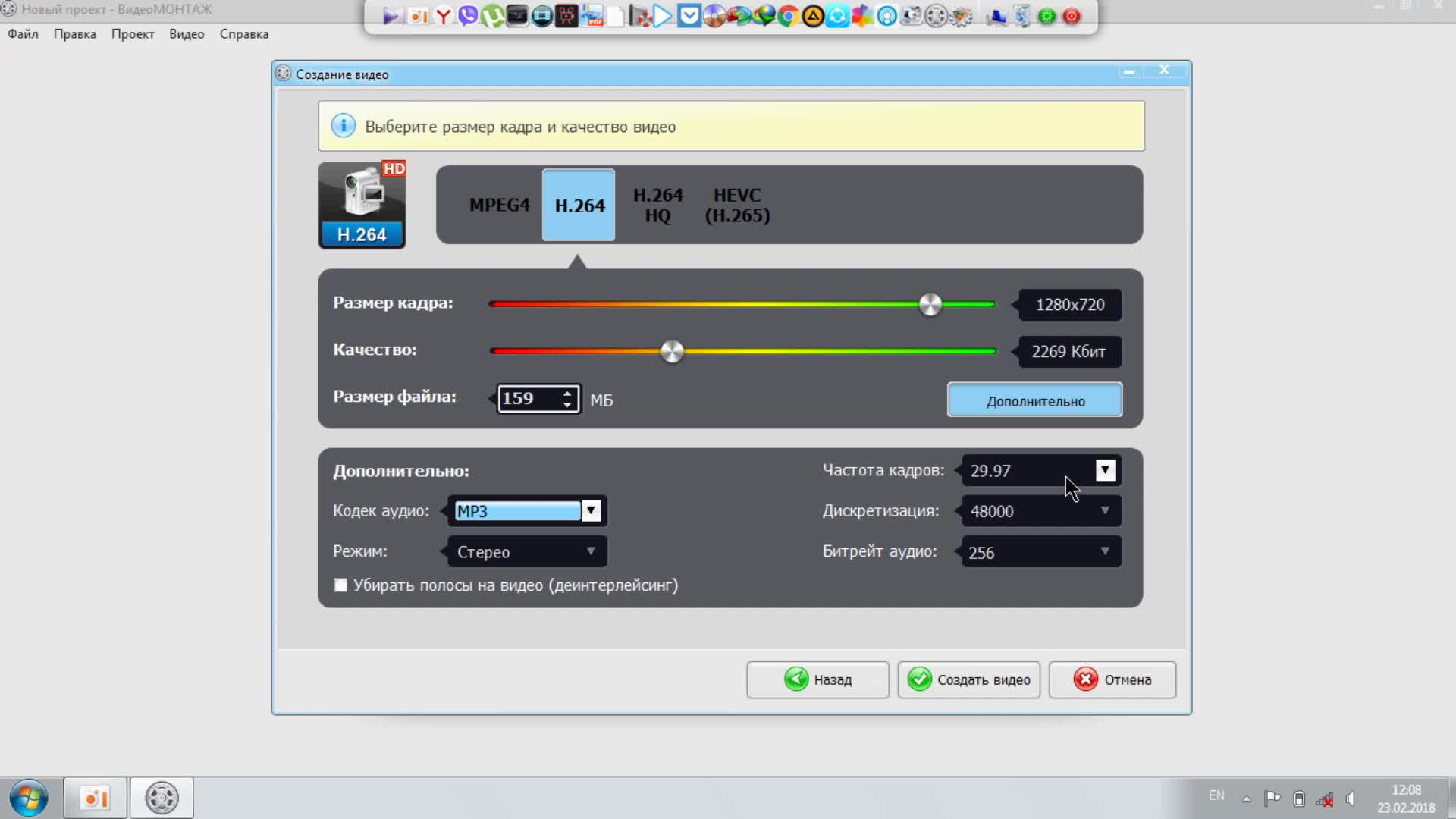Click the 1280x720 frame size value
The width and height of the screenshot is (1456, 819).
pyautogui.click(x=1070, y=305)
